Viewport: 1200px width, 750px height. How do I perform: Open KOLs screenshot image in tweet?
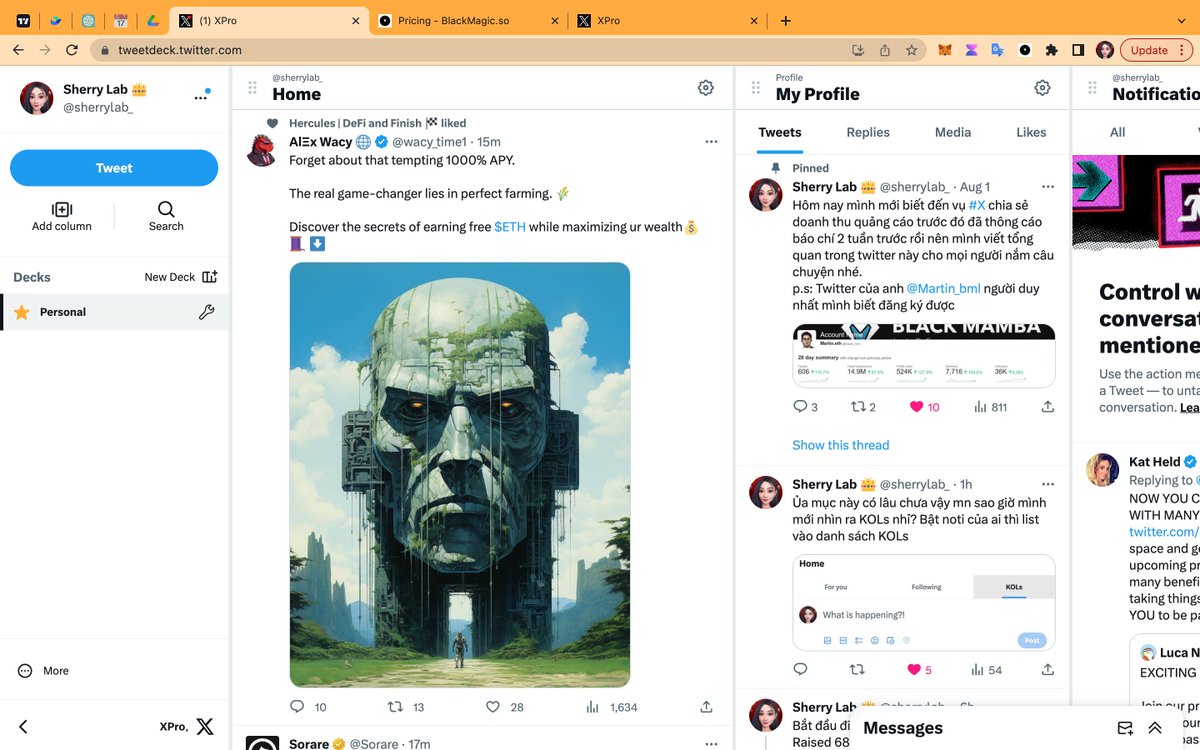924,603
